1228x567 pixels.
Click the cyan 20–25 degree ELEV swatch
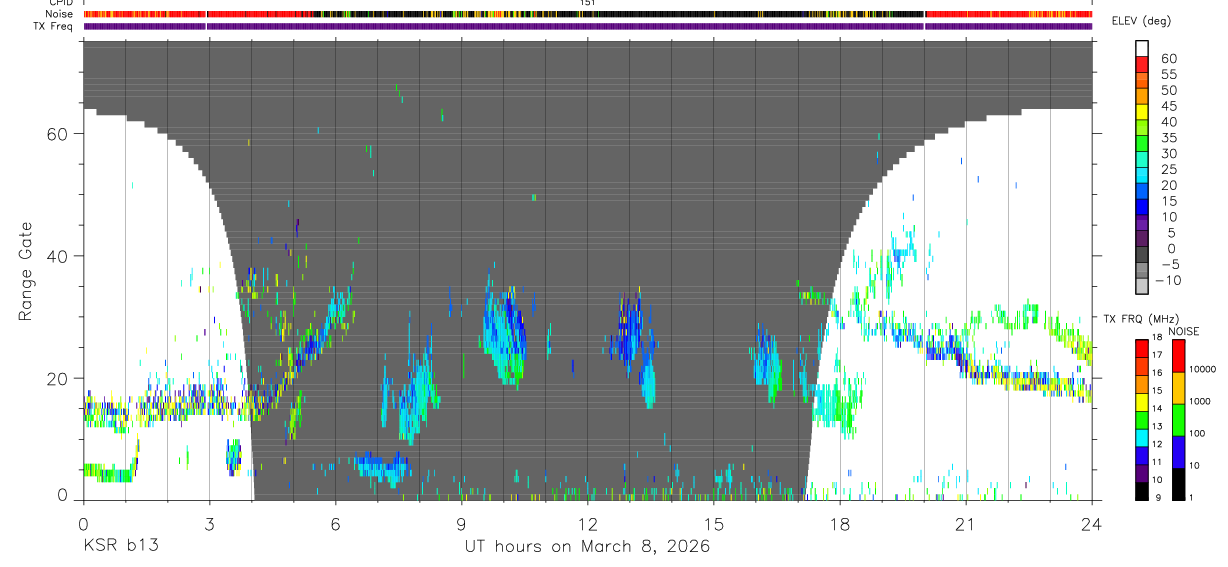[x=1142, y=173]
